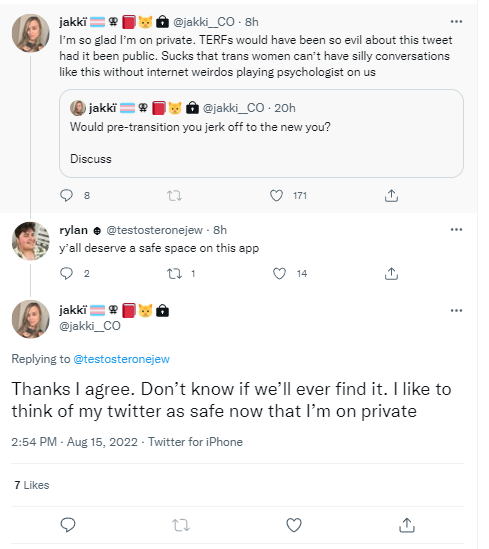Open more options on rylan's tweet
The height and width of the screenshot is (549, 489).
click(456, 230)
